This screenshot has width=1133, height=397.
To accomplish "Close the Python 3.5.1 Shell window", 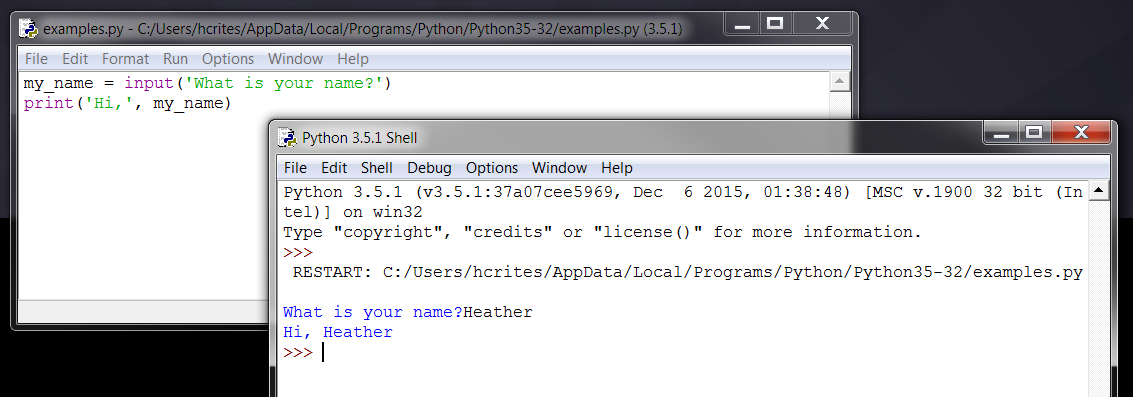I will click(x=1081, y=133).
